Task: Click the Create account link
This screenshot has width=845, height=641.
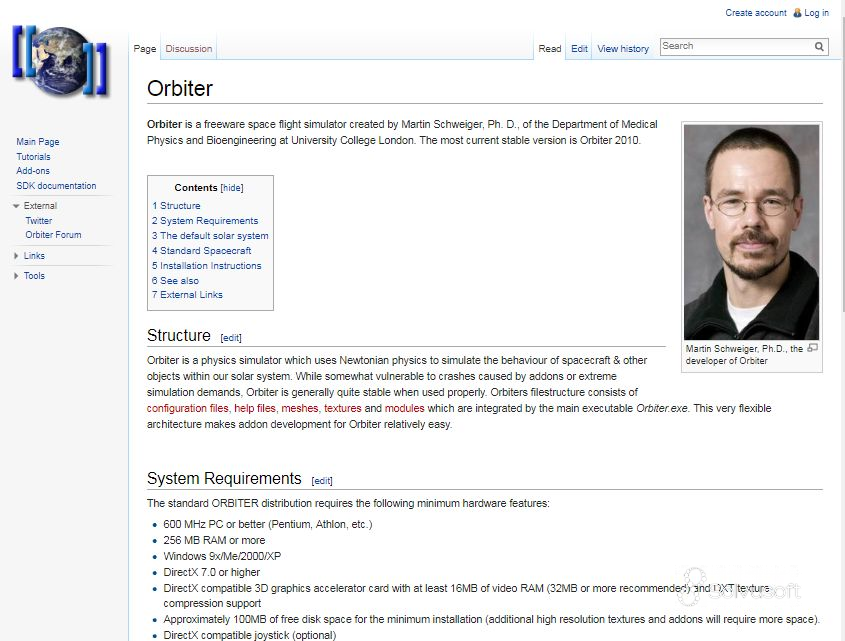Action: 756,13
